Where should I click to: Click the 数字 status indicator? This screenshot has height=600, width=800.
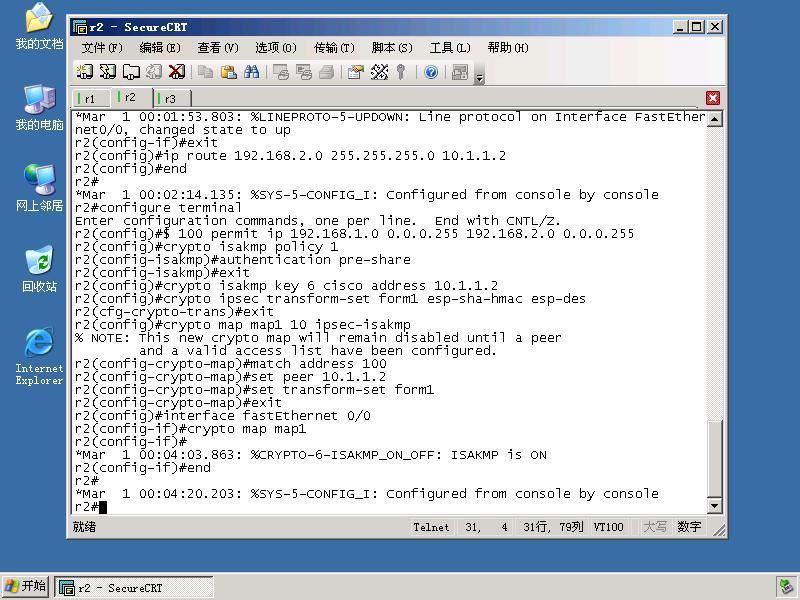click(x=689, y=527)
